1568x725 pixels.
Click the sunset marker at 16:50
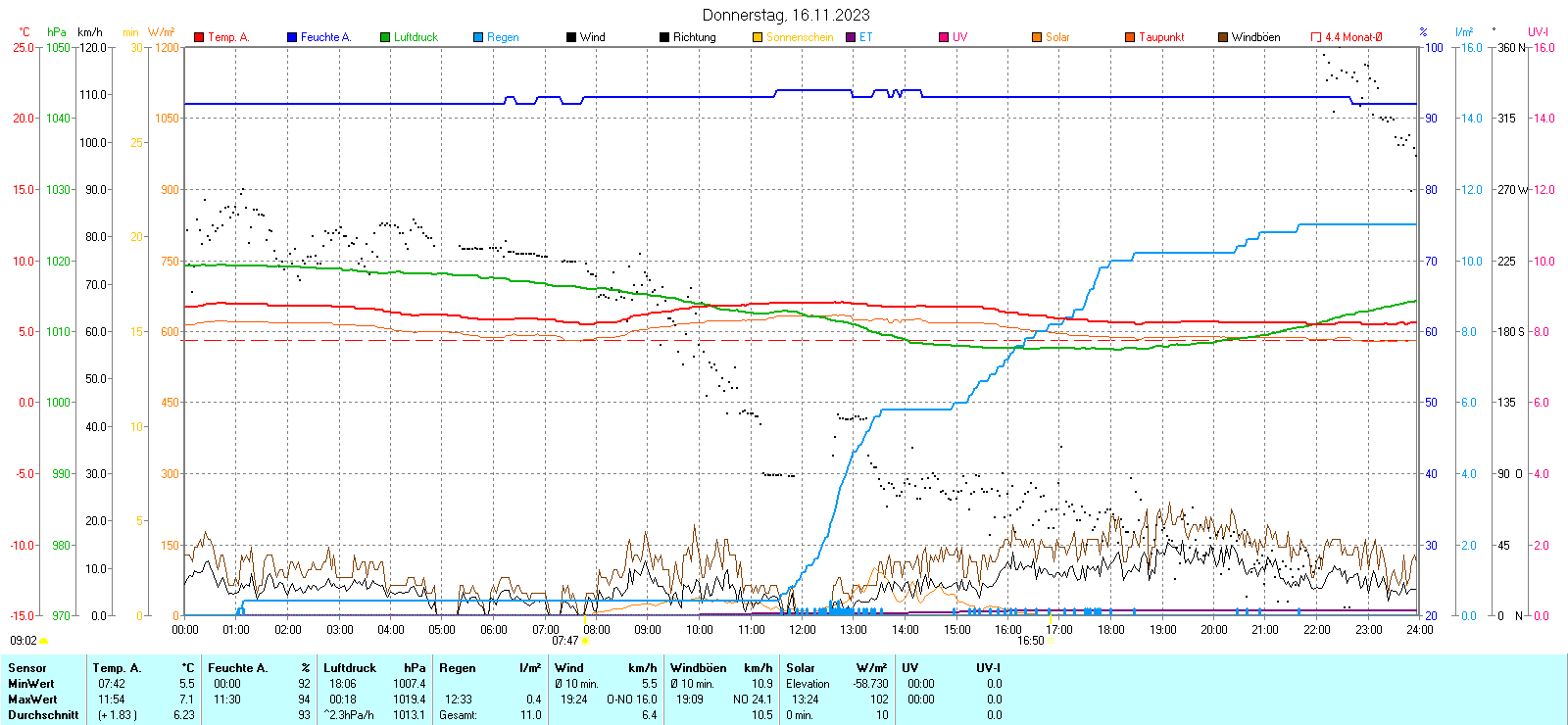point(1051,641)
